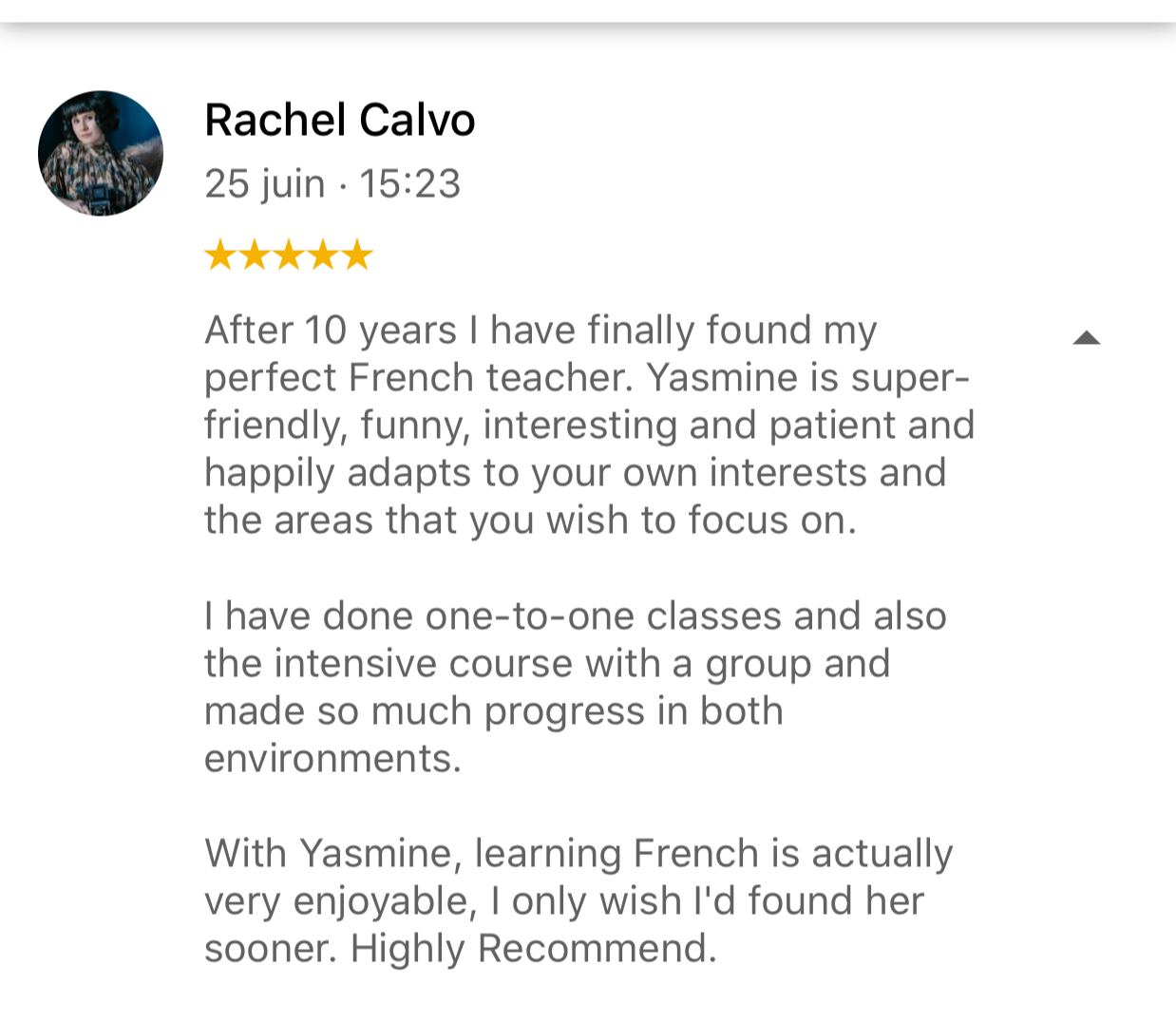1176x1022 pixels.
Task: Click the fourth gold rating star
Action: tap(323, 255)
